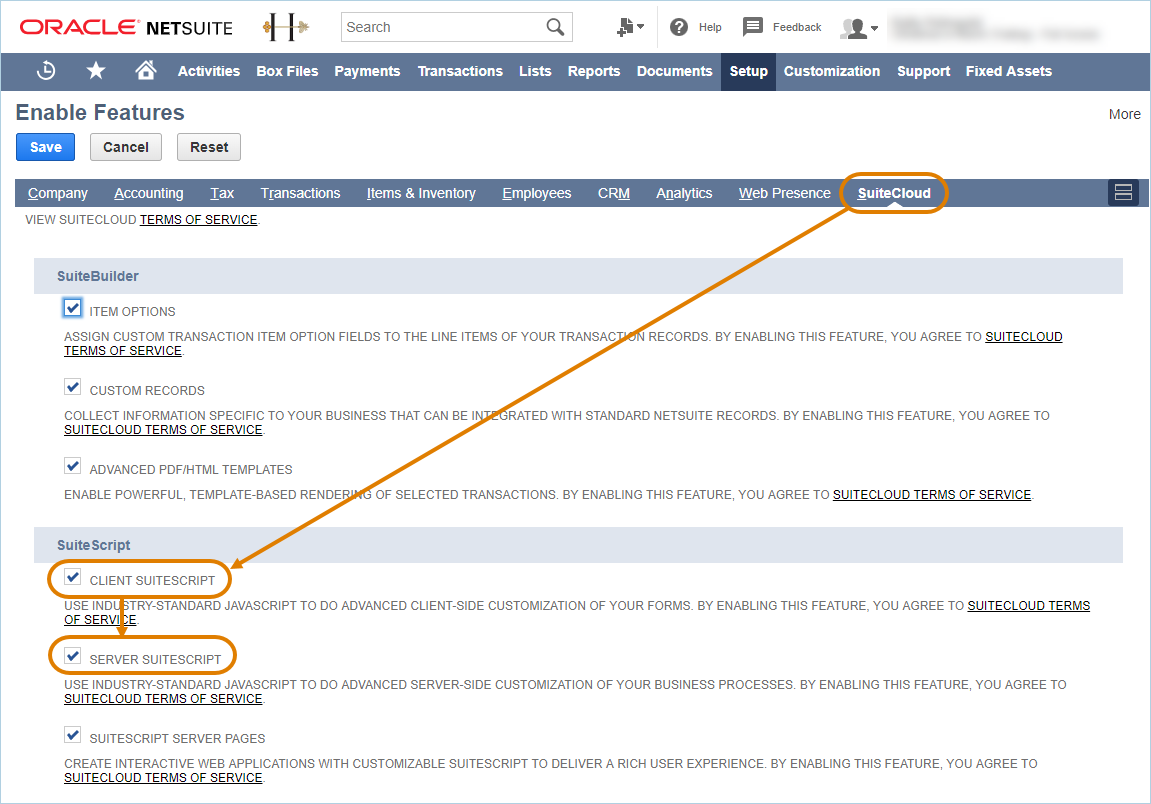Viewport: 1151px width, 804px height.
Task: Open the Documents menu
Action: [675, 71]
